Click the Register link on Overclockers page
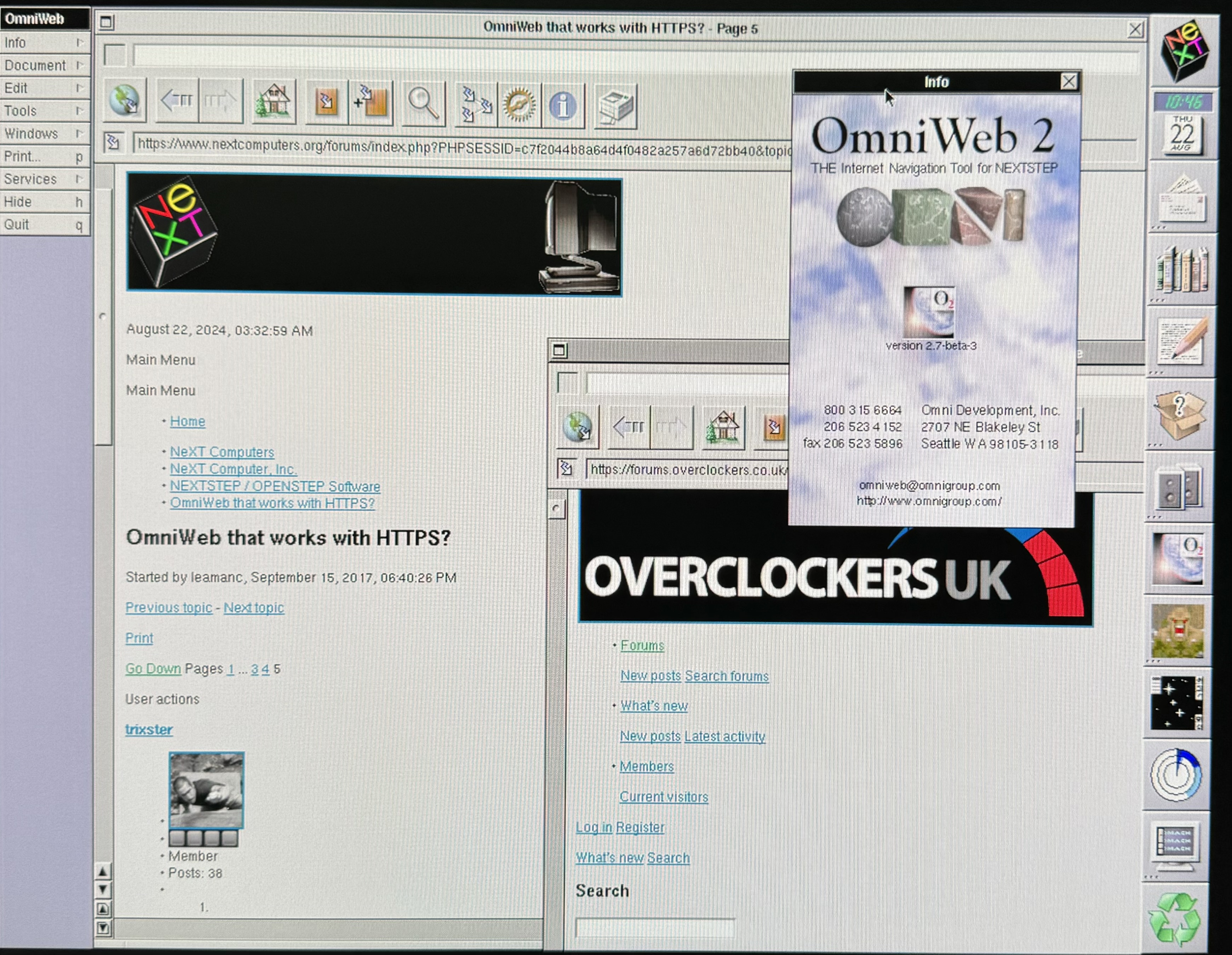The image size is (1232, 955). point(640,827)
